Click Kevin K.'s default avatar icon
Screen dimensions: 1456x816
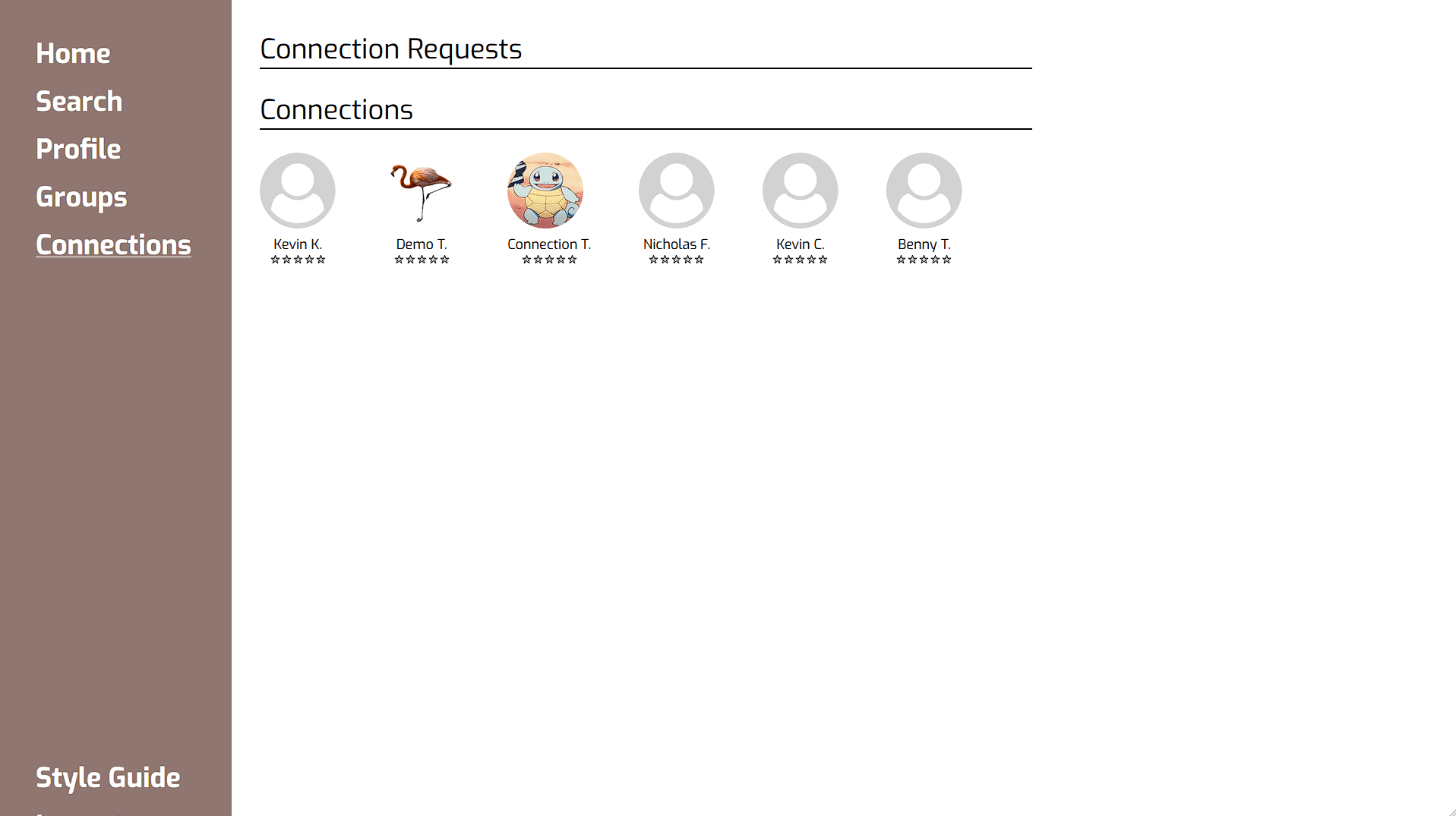click(297, 191)
